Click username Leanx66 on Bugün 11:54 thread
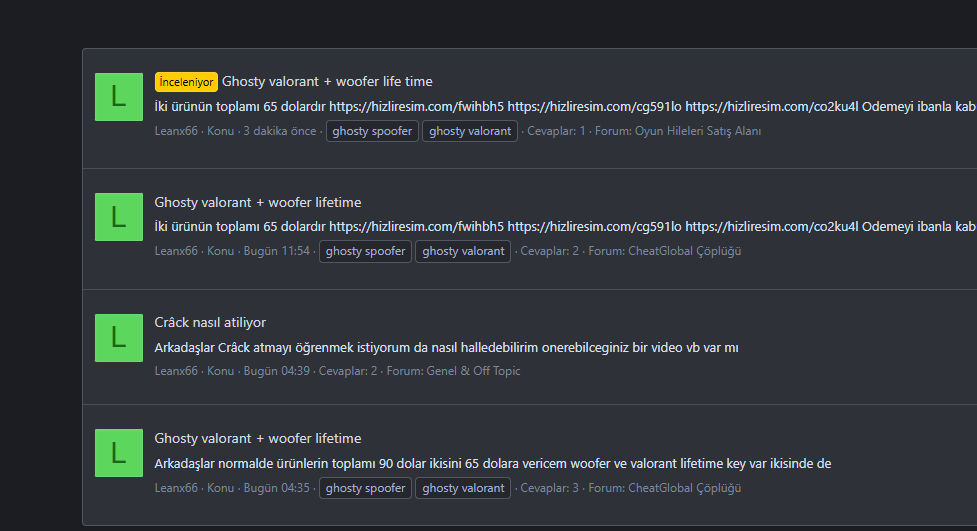The image size is (977, 531). [x=176, y=251]
